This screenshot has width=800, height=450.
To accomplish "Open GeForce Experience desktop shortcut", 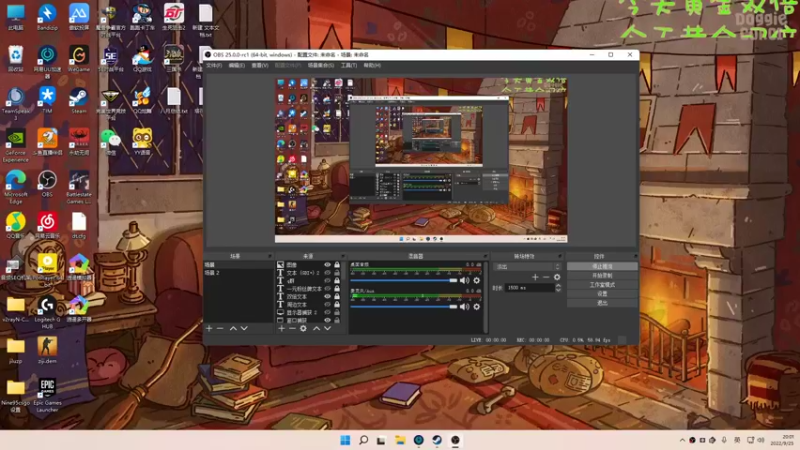I will [x=15, y=145].
